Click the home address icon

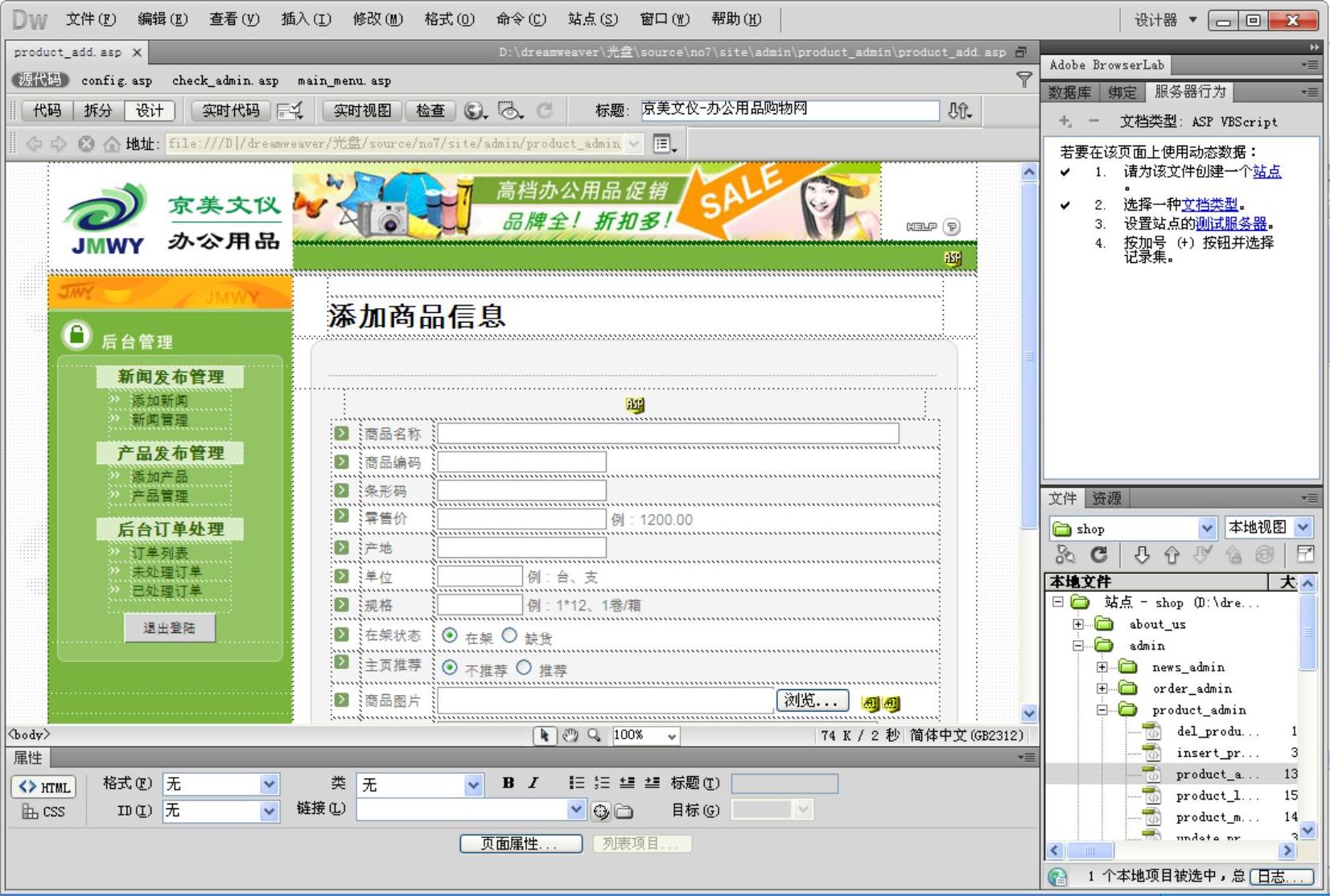pos(111,144)
